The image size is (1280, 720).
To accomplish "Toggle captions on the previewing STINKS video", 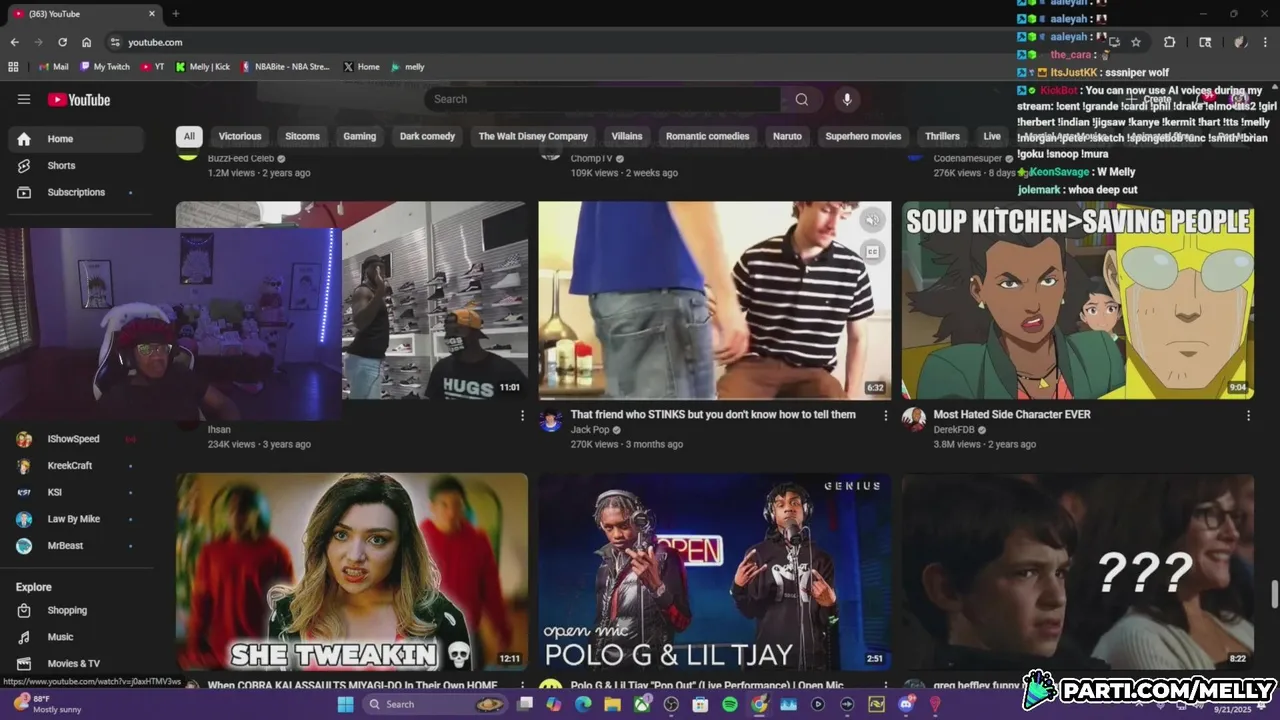I will 872,252.
